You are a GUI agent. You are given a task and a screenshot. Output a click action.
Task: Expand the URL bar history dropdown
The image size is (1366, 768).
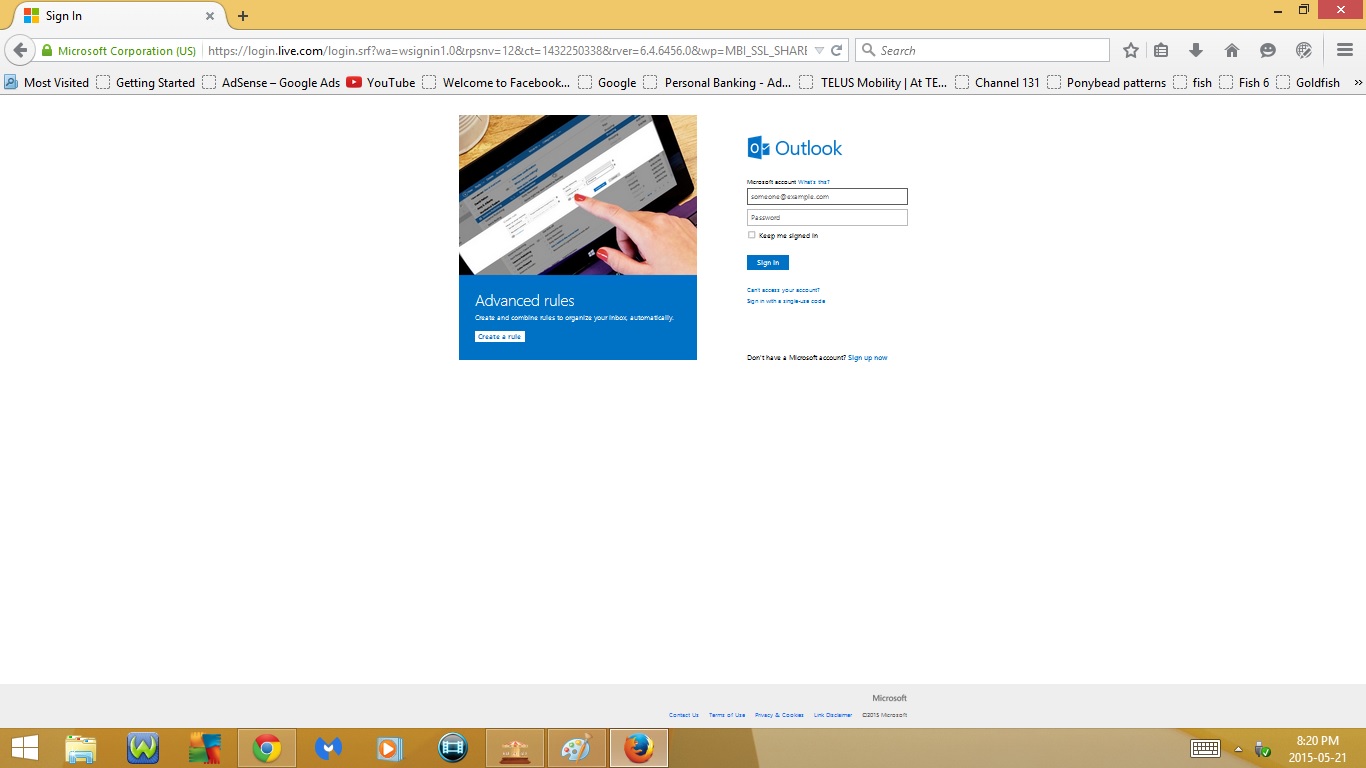820,50
